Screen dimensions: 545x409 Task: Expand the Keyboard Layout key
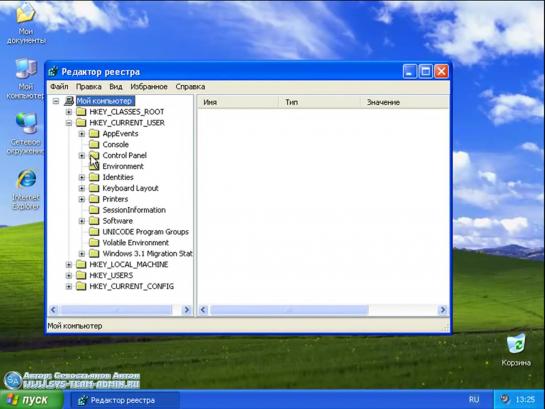coord(82,188)
